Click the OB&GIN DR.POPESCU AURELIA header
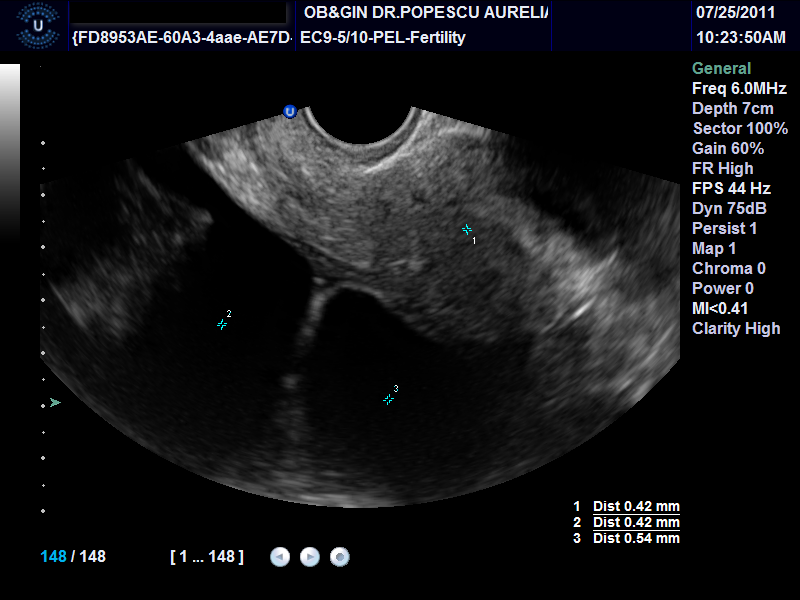 click(x=426, y=12)
